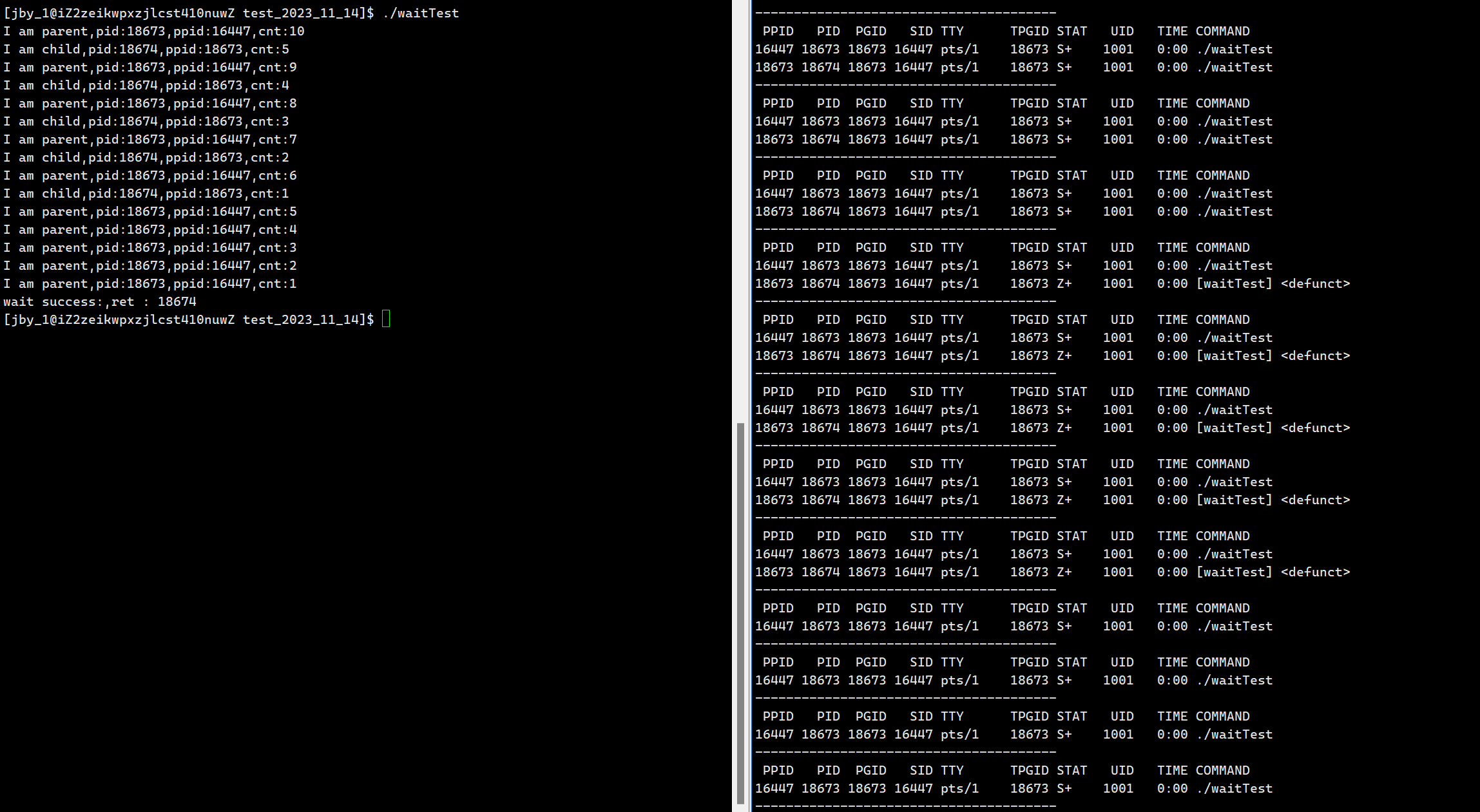Click the topmost 'PPID' header in right terminal

(778, 31)
